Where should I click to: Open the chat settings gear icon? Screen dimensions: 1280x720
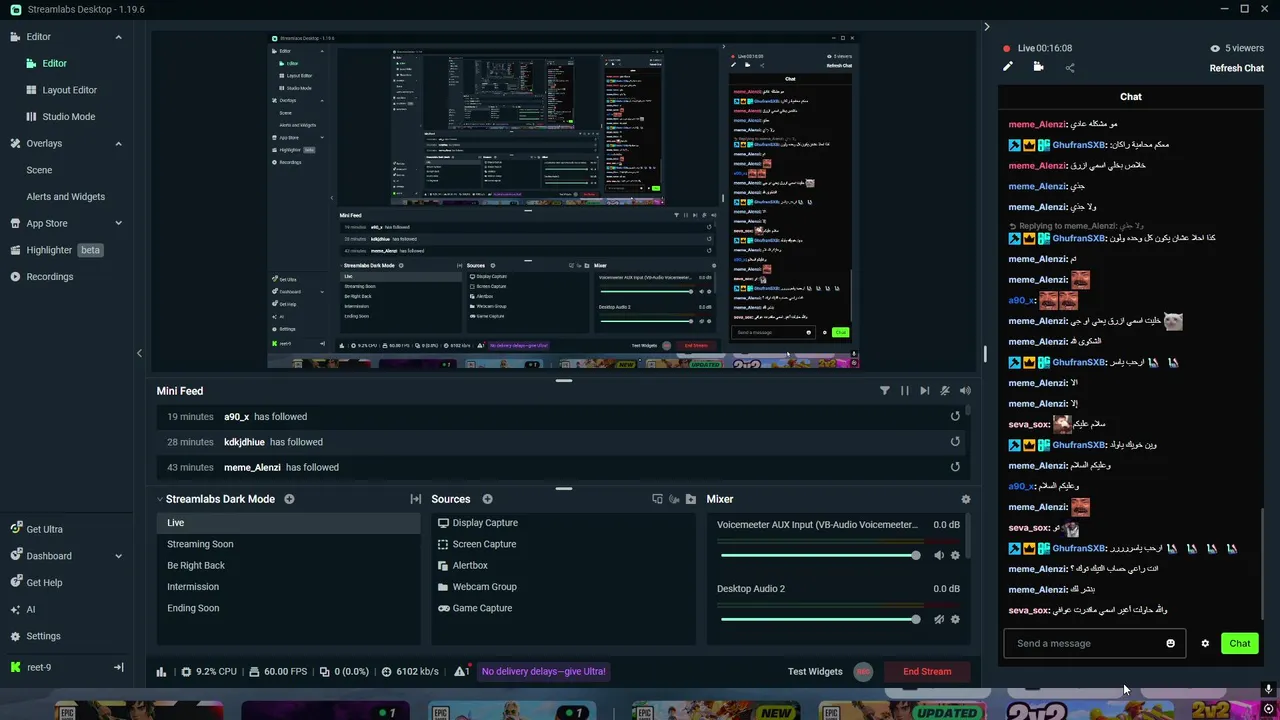(x=1205, y=643)
